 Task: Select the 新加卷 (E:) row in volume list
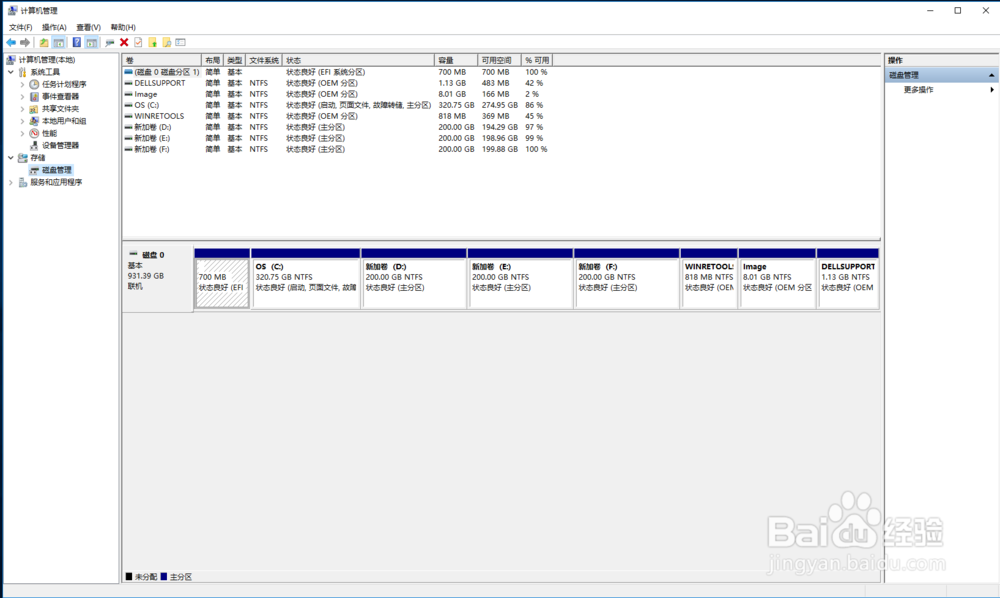tap(336, 138)
